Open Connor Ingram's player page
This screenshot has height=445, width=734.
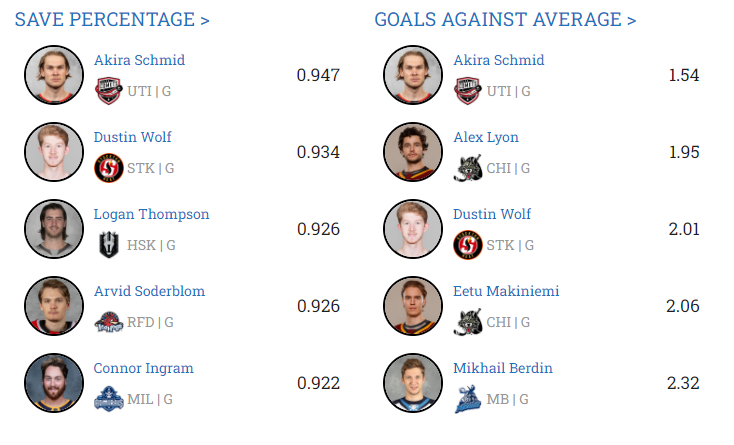(143, 368)
